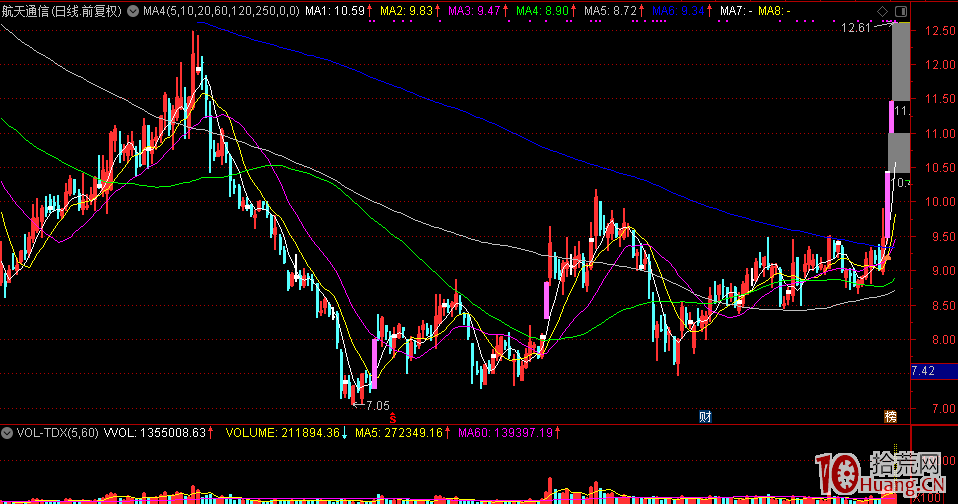Click the 12.50 price axis label
Screen dimensions: 958x504
[940, 31]
